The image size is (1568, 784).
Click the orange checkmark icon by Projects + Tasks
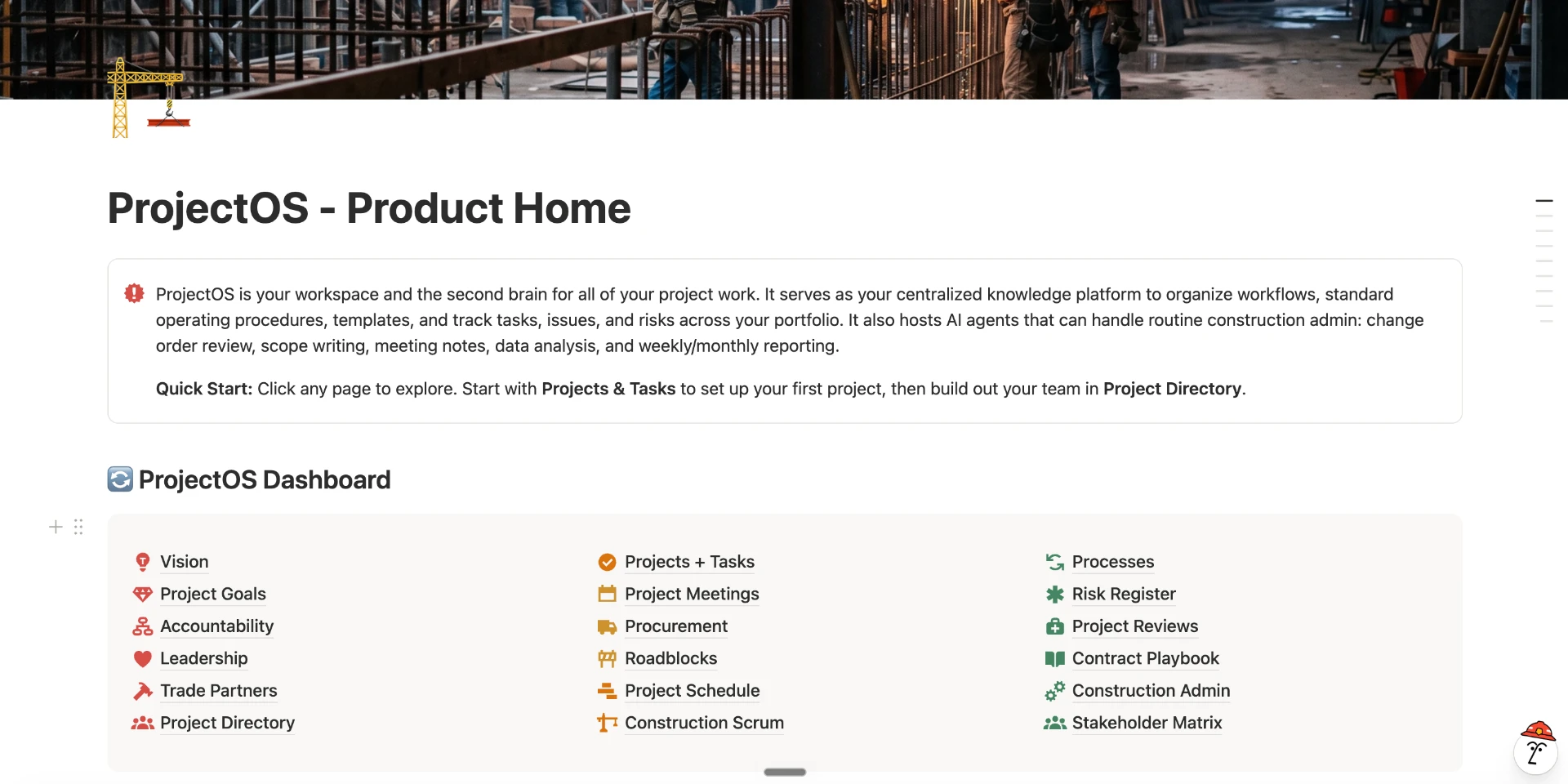[x=607, y=562]
